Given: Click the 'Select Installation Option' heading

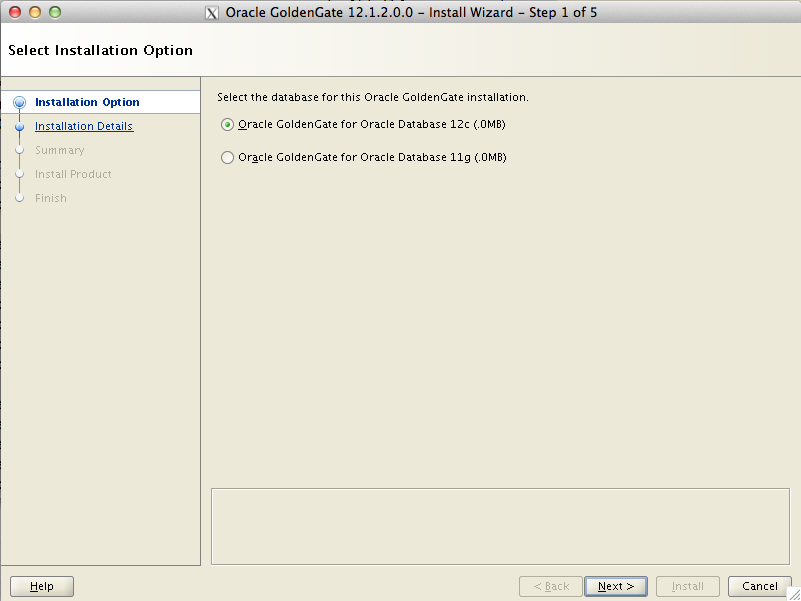Looking at the screenshot, I should pyautogui.click(x=101, y=50).
